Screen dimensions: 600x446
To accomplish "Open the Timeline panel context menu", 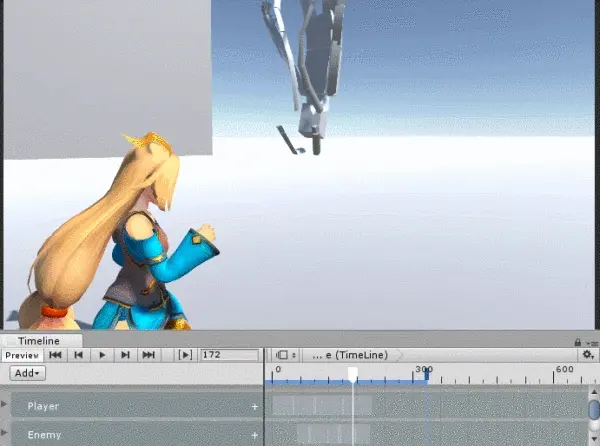I will click(x=593, y=343).
